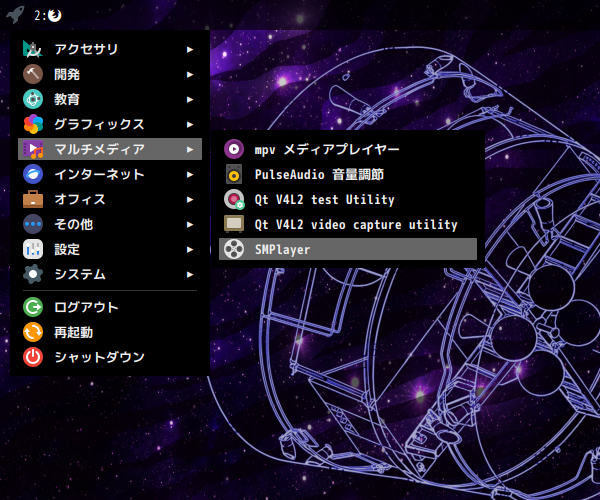Click the Qt V4L2 video capture TV icon
This screenshot has width=600, height=500.
234,224
